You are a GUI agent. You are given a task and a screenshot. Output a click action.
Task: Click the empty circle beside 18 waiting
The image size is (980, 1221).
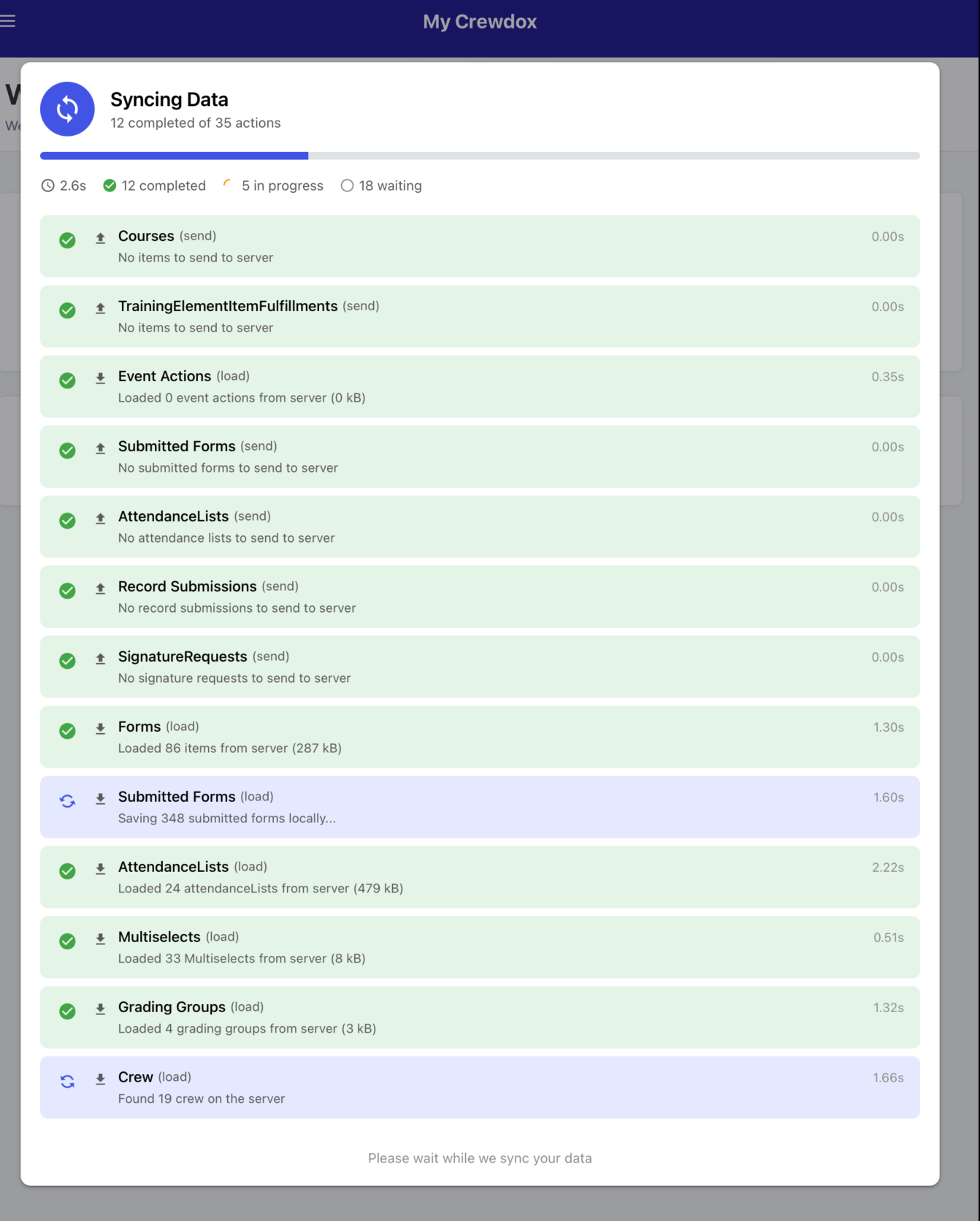(347, 185)
